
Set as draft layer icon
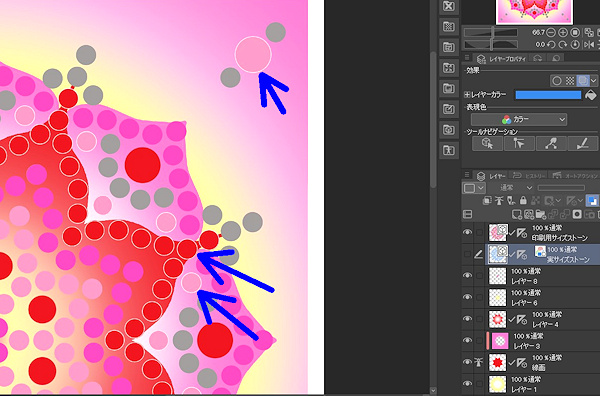(511, 200)
